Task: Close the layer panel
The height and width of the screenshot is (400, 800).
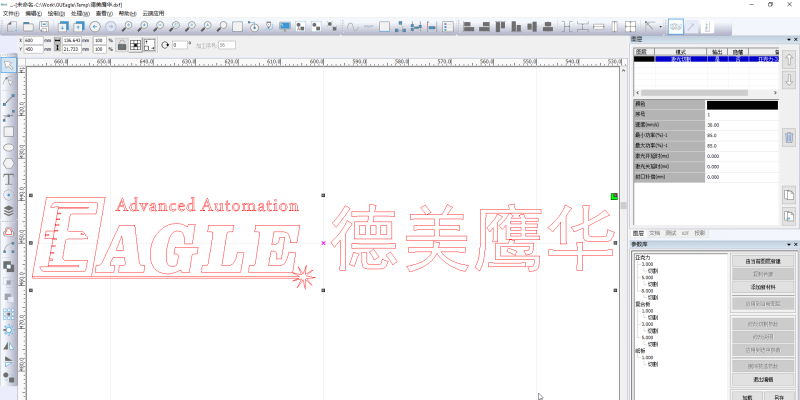Action: (795, 39)
